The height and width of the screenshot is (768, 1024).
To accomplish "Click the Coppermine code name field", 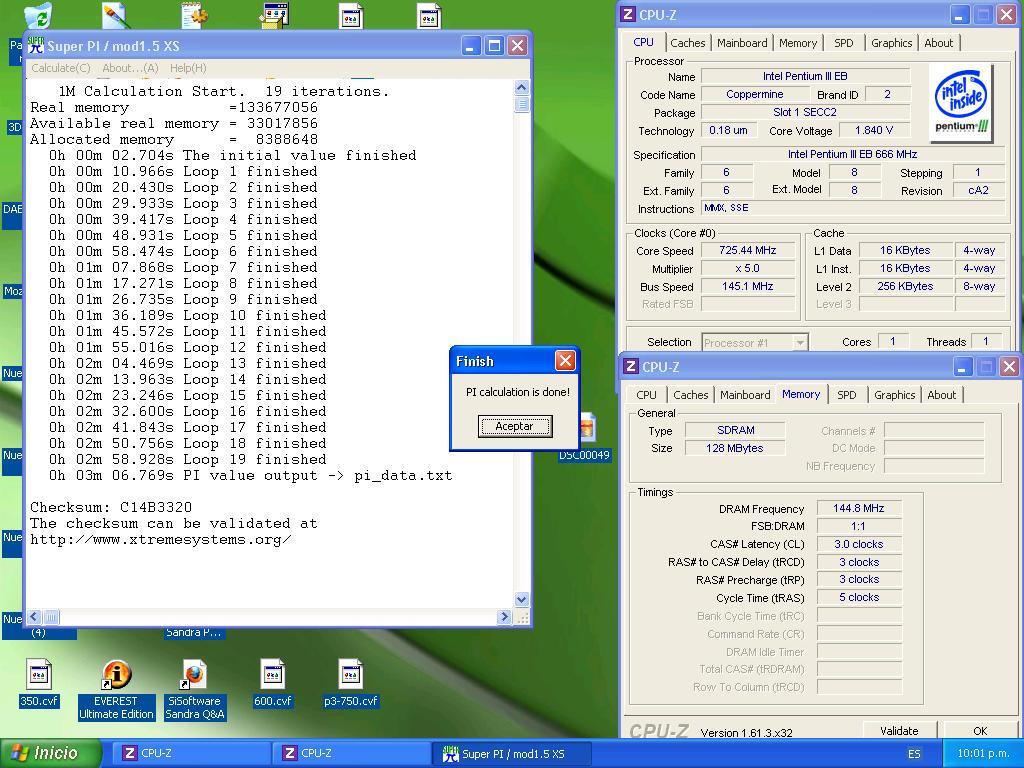I will coord(754,95).
